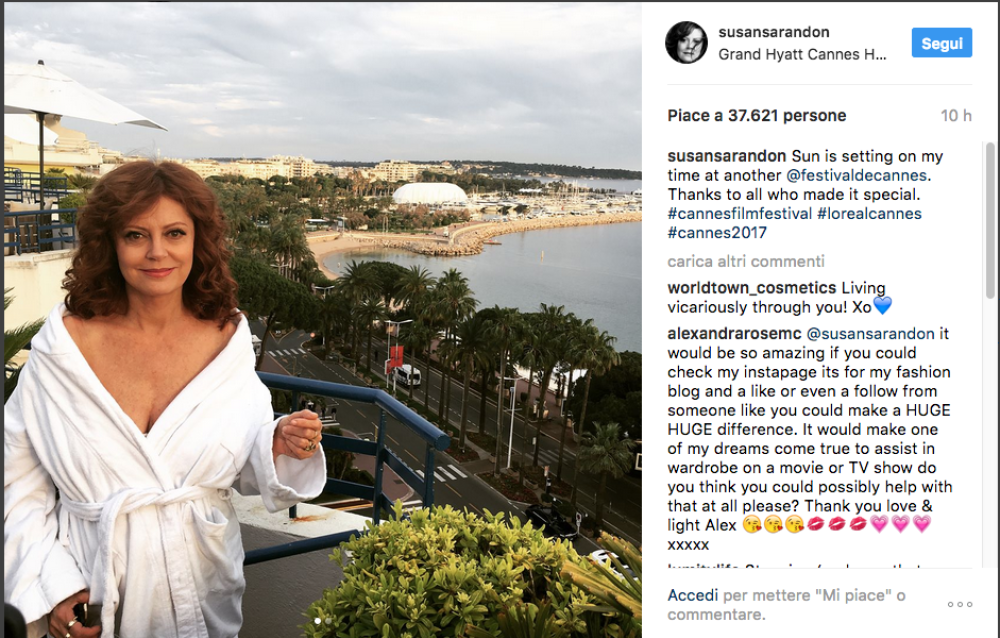
Task: Open the Grand Hyatt Cannes location link
Action: coord(802,55)
